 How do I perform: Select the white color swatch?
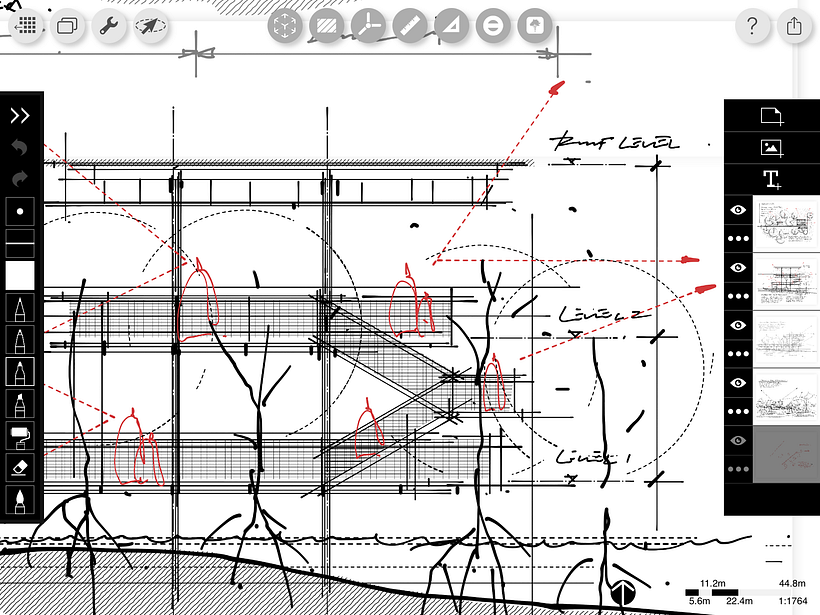[x=18, y=273]
